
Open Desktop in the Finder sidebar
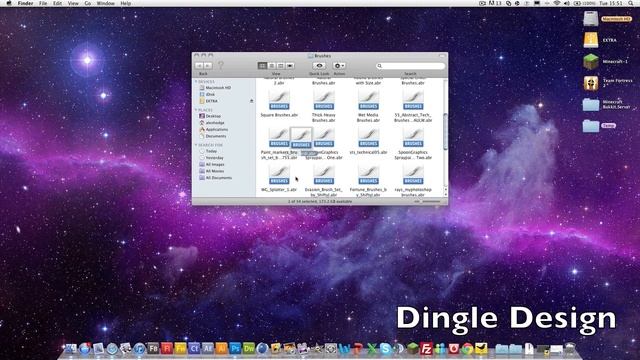(210, 116)
